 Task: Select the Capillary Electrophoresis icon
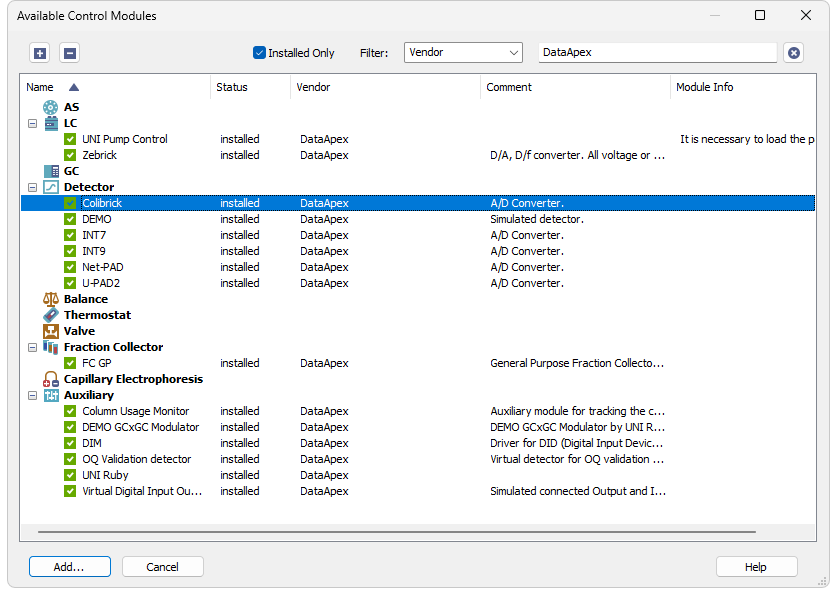click(x=51, y=379)
